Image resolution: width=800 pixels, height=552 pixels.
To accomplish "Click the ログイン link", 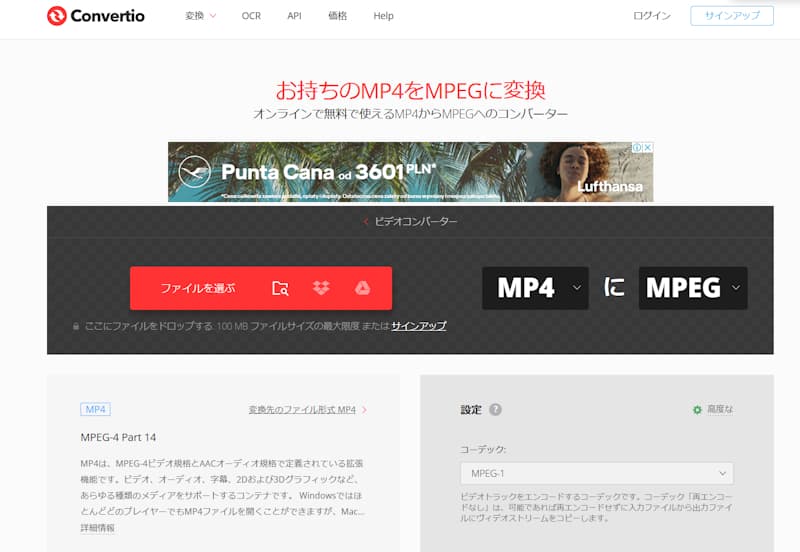I will click(653, 16).
